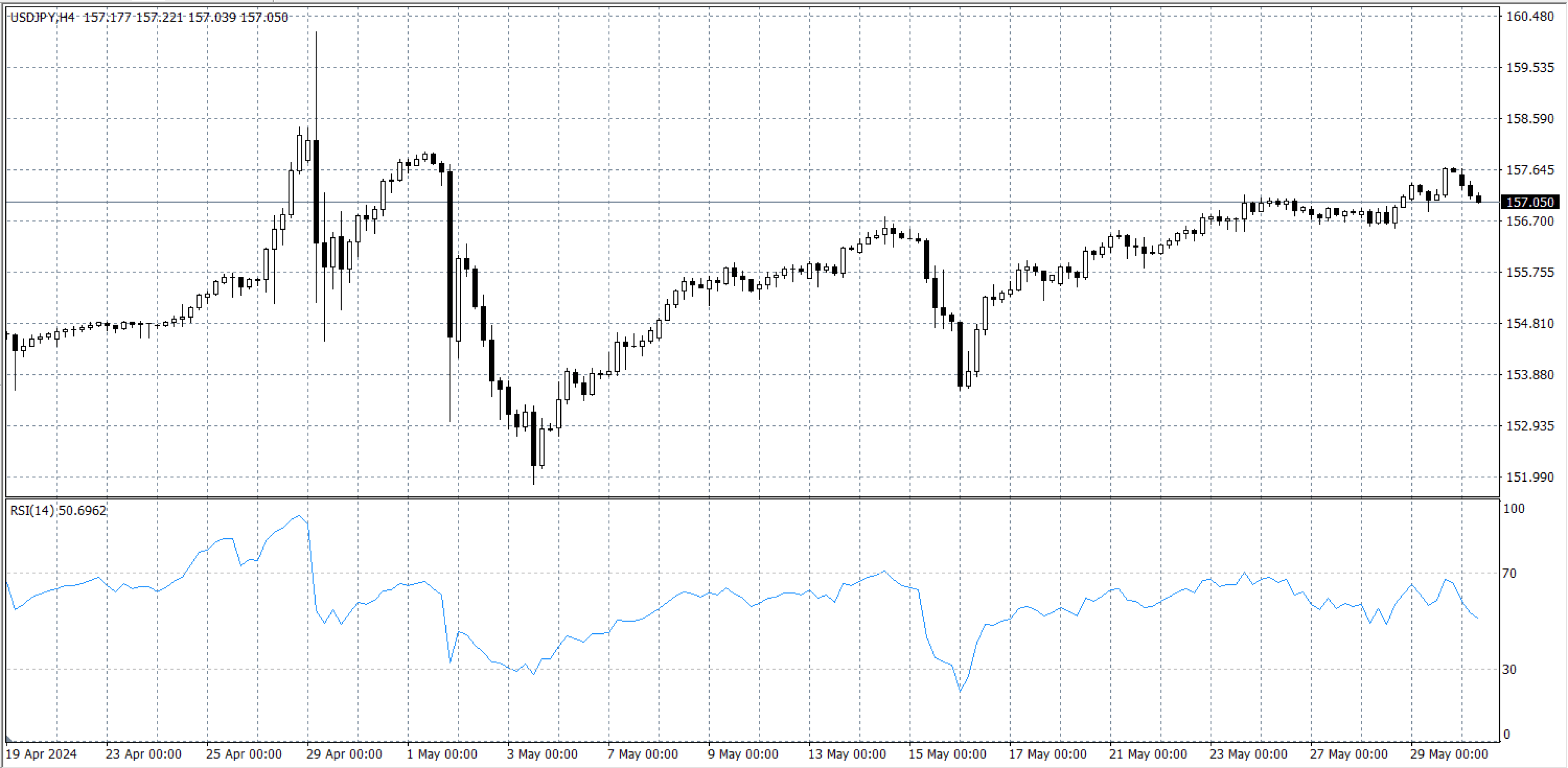The image size is (1568, 768).
Task: Click the 29 May 00:00 time label
Action: 1449,754
